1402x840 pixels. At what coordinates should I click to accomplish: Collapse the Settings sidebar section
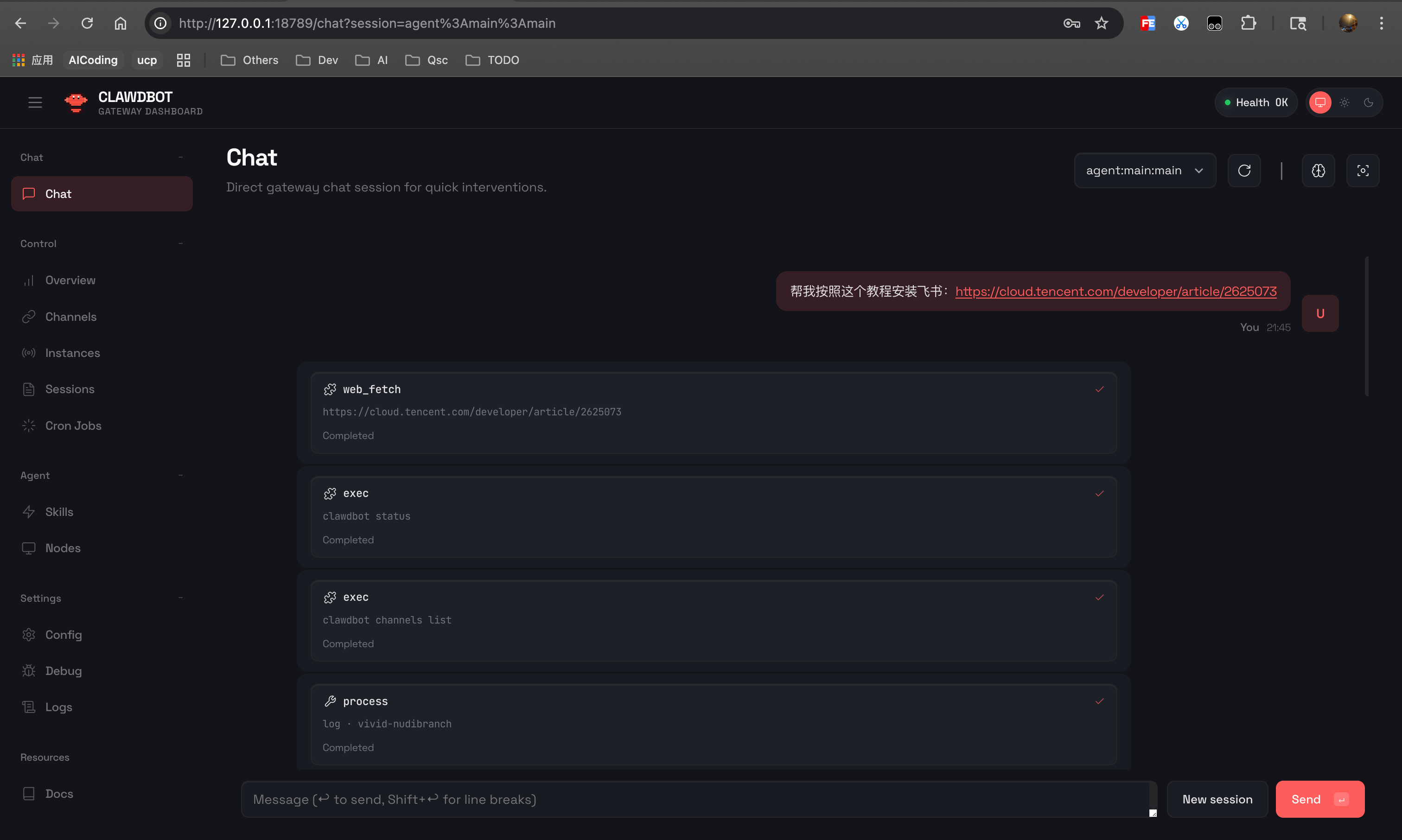coord(180,598)
